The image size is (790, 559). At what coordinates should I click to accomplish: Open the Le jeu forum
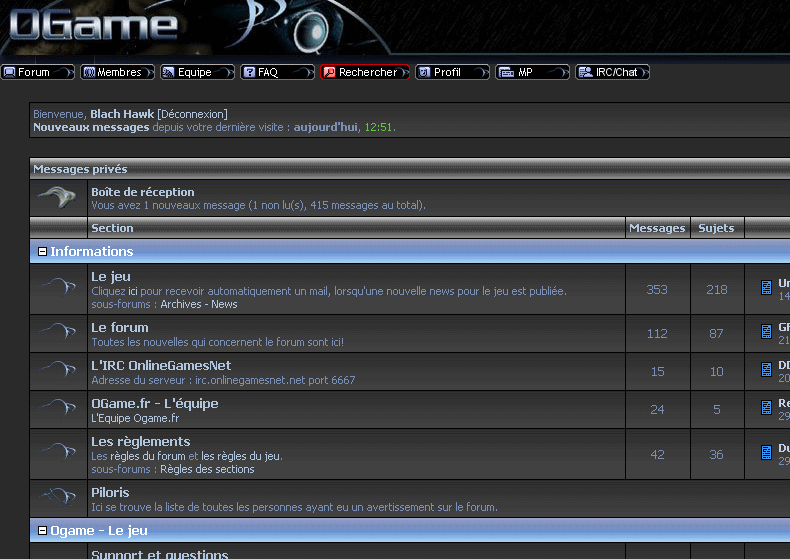pos(111,276)
